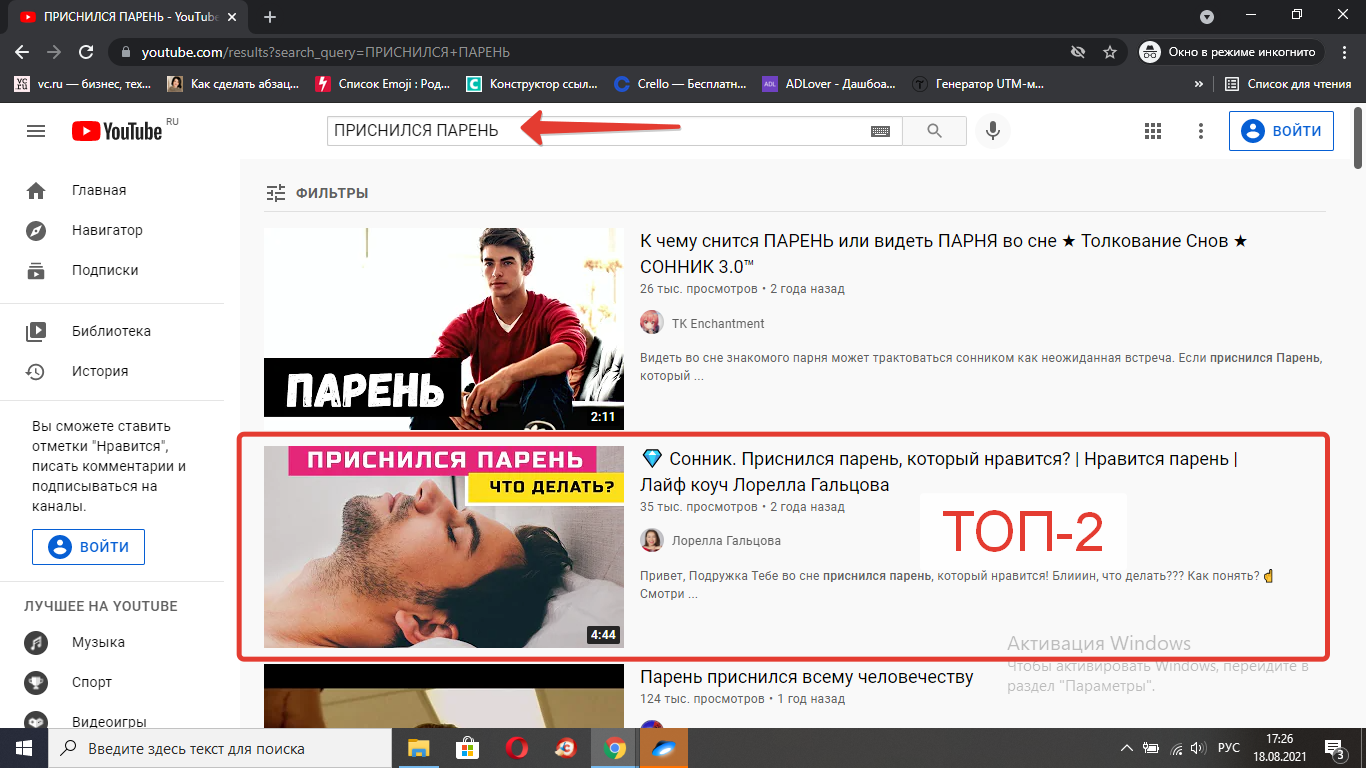Open Microsoft Store from the taskbar

(467, 748)
